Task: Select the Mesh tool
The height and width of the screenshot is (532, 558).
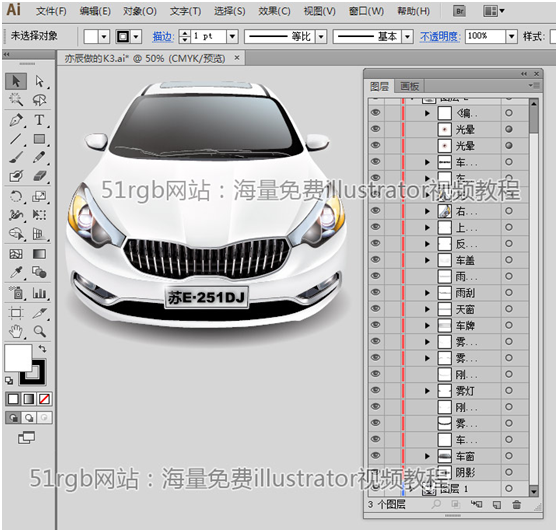Action: pyautogui.click(x=16, y=254)
